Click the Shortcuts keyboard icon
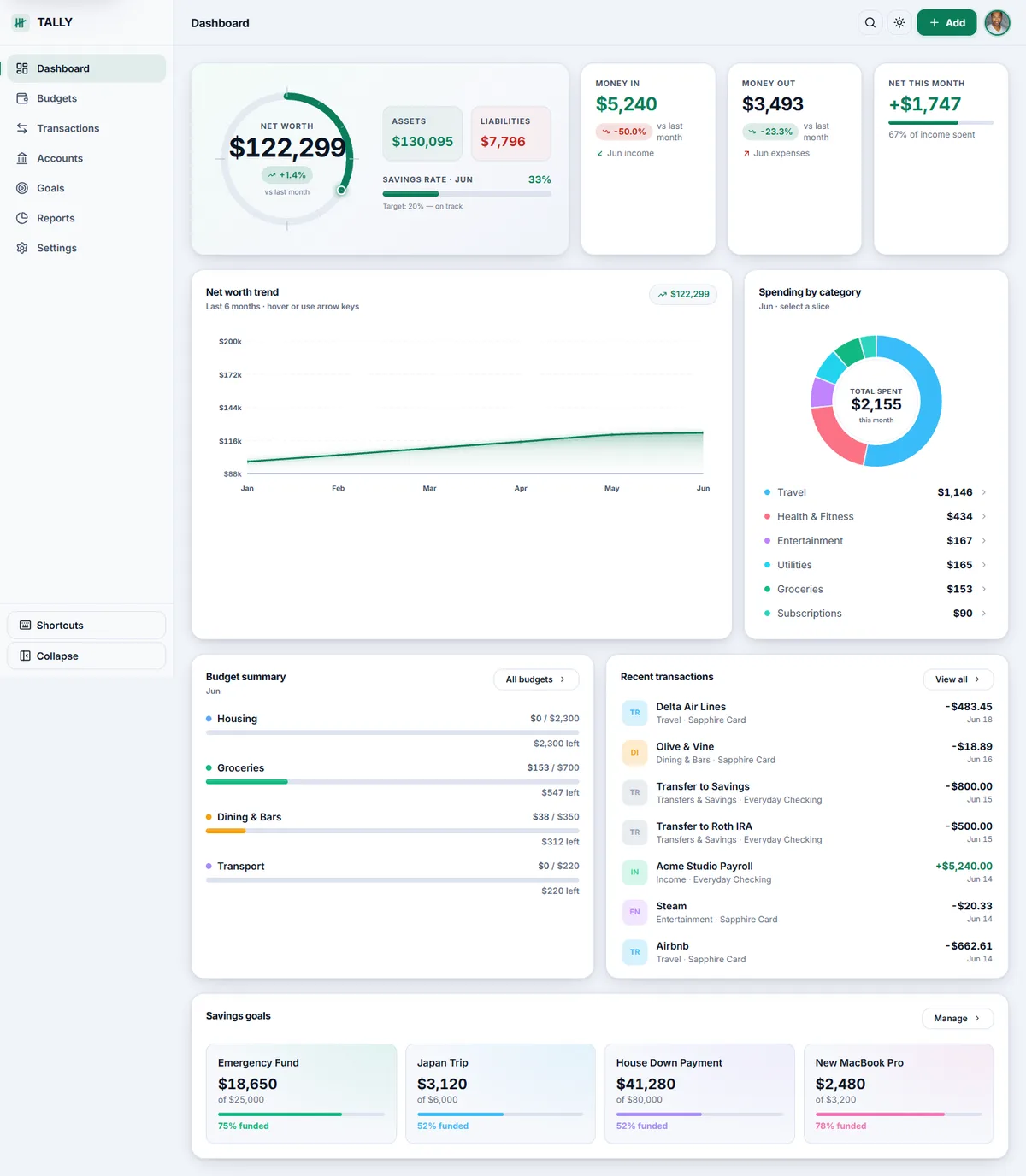Image resolution: width=1026 pixels, height=1176 pixels. (26, 626)
